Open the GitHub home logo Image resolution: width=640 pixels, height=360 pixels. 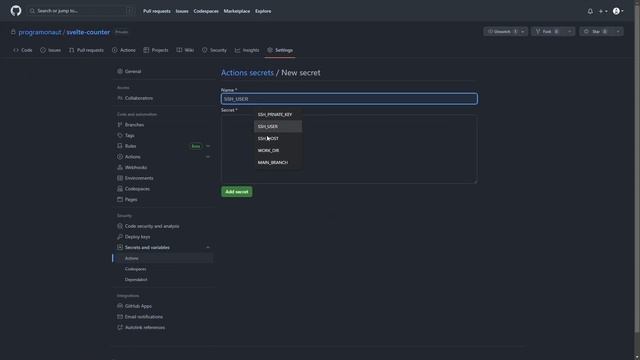tap(16, 11)
